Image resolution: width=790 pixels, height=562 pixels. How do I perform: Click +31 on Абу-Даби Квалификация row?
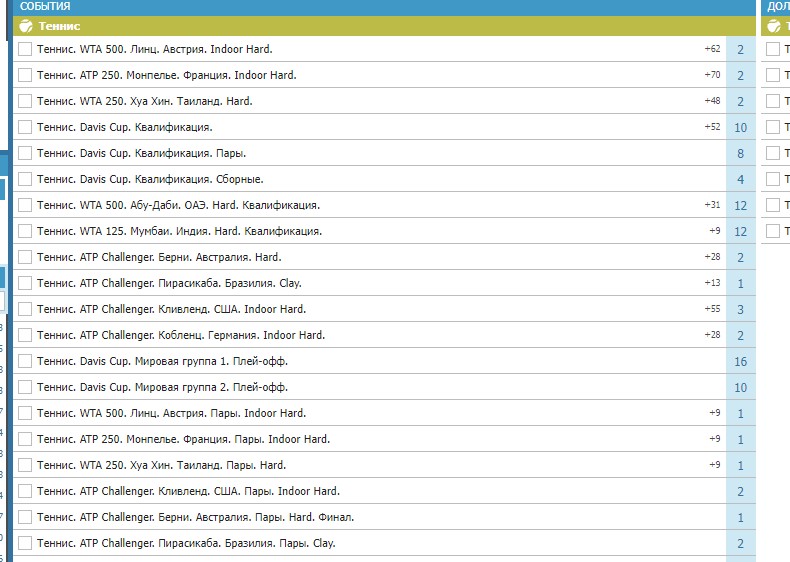coord(712,205)
